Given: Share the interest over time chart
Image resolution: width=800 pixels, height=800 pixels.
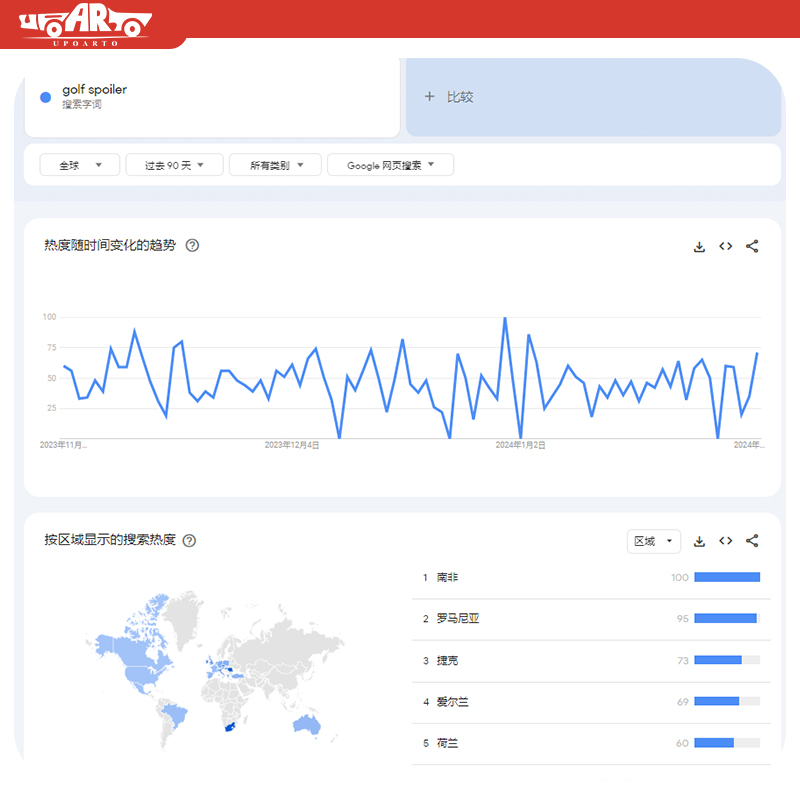Looking at the screenshot, I should (x=752, y=246).
